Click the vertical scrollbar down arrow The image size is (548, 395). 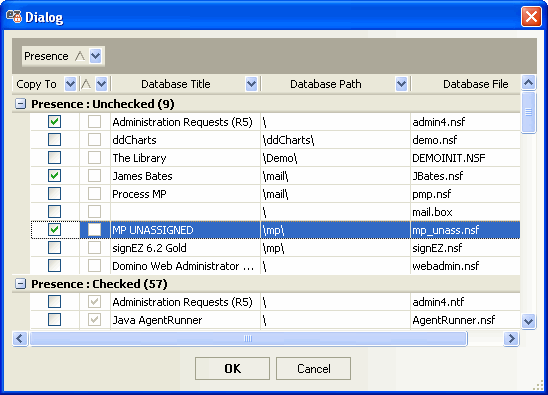(x=528, y=321)
